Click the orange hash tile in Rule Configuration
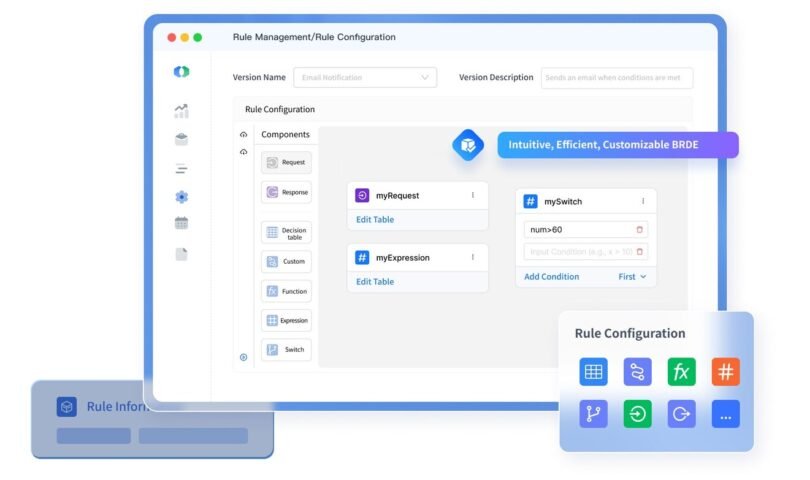The height and width of the screenshot is (480, 810). pos(725,372)
